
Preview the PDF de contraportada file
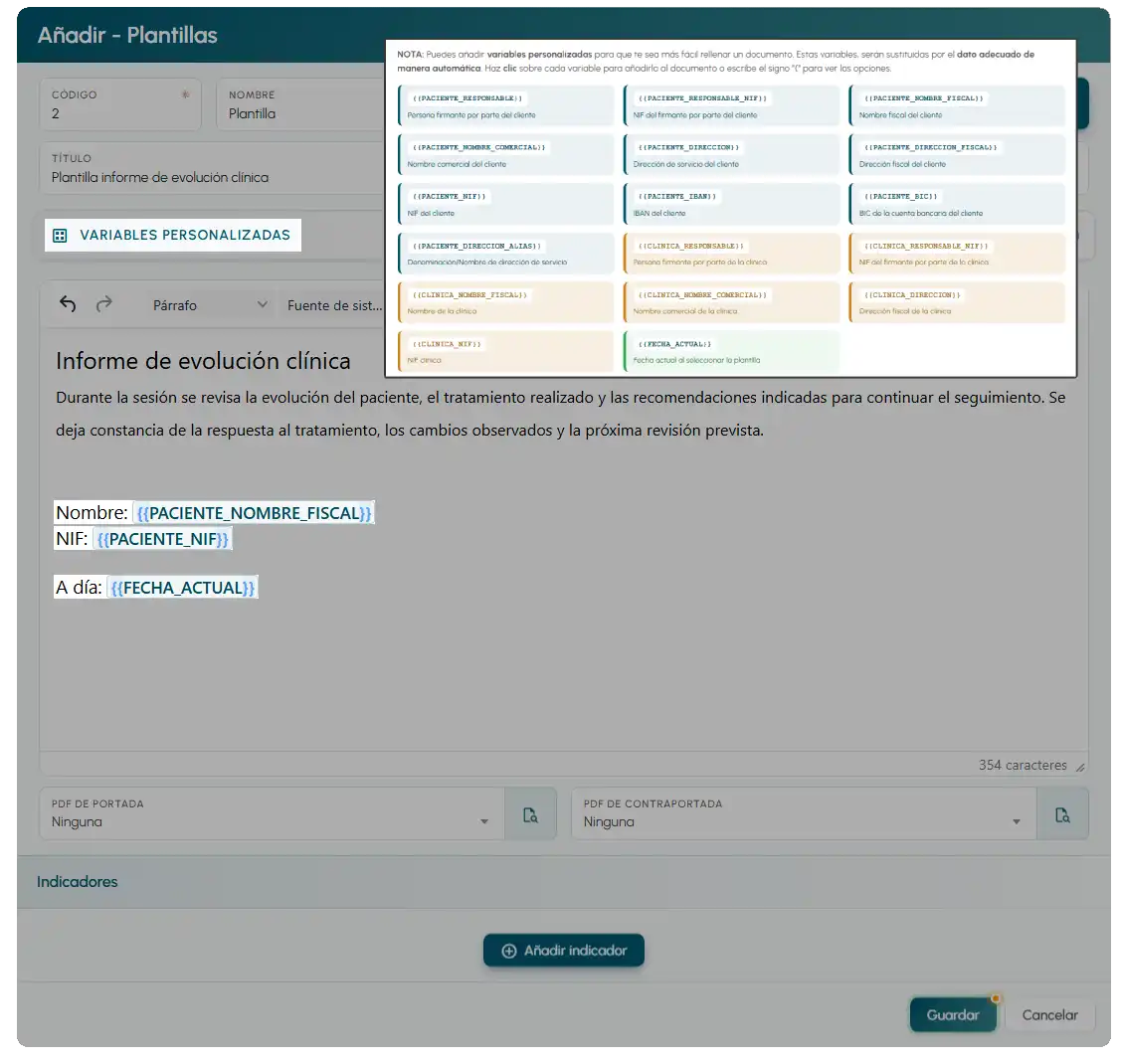(x=1062, y=814)
